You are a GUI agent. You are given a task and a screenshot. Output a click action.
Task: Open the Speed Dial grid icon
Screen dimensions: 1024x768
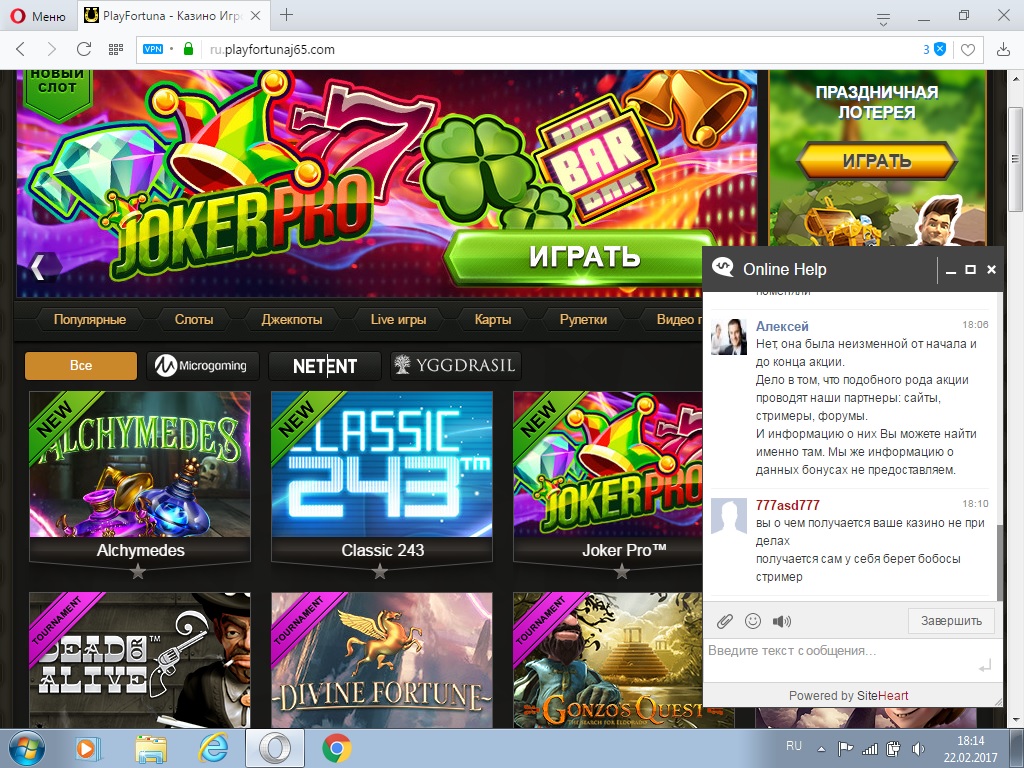click(x=116, y=49)
